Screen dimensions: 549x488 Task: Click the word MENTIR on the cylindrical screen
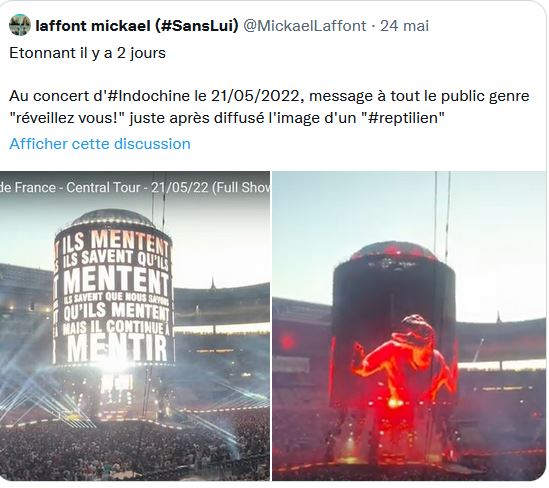pos(117,348)
